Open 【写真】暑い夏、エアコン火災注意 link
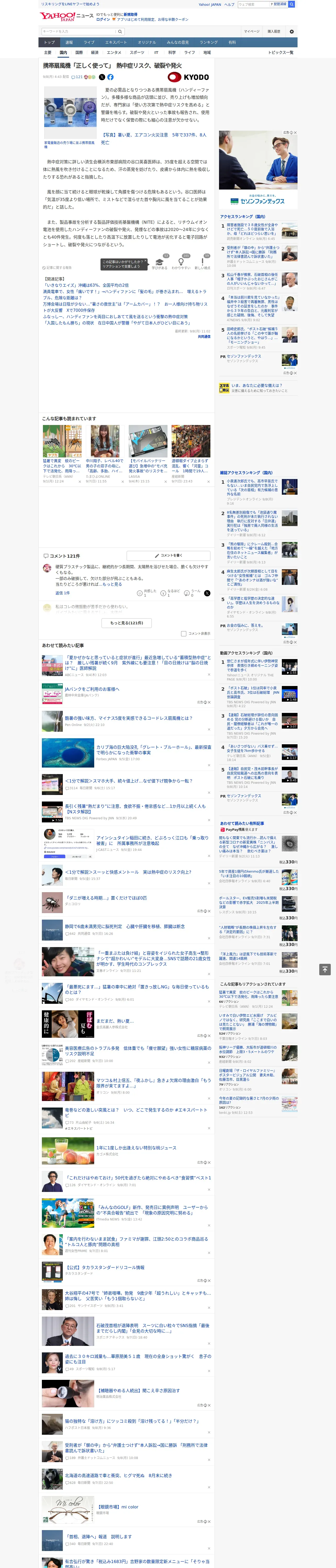 154,139
